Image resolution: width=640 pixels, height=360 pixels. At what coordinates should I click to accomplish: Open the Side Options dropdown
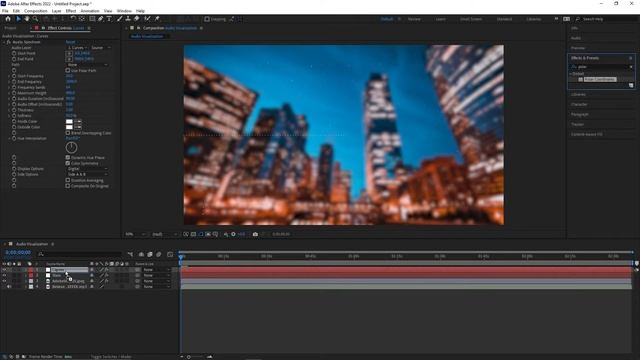click(87, 174)
